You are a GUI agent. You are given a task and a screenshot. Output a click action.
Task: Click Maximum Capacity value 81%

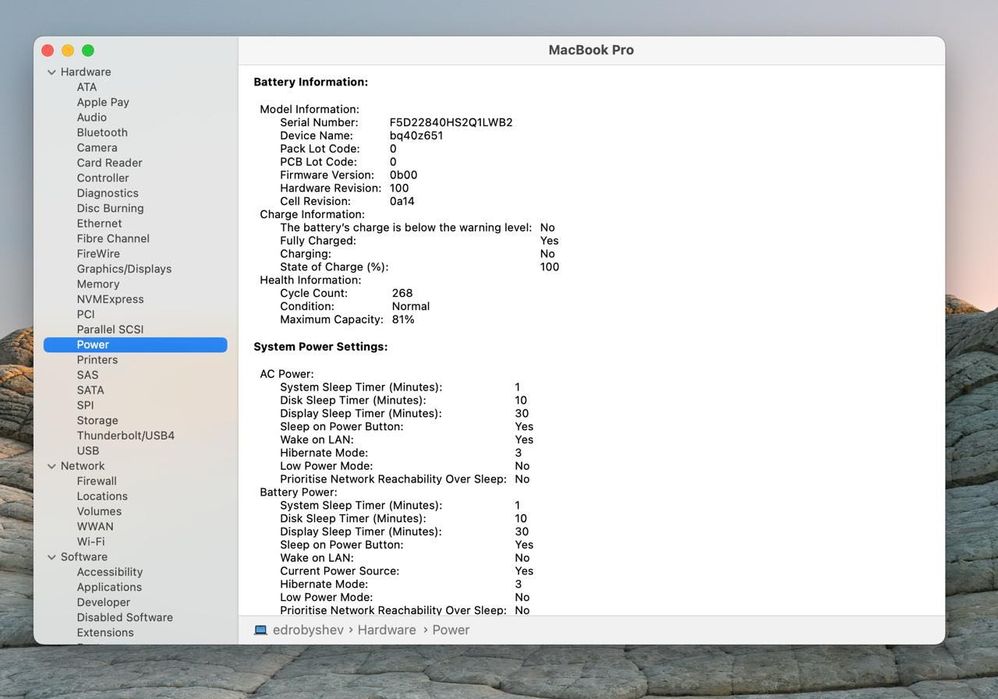403,320
